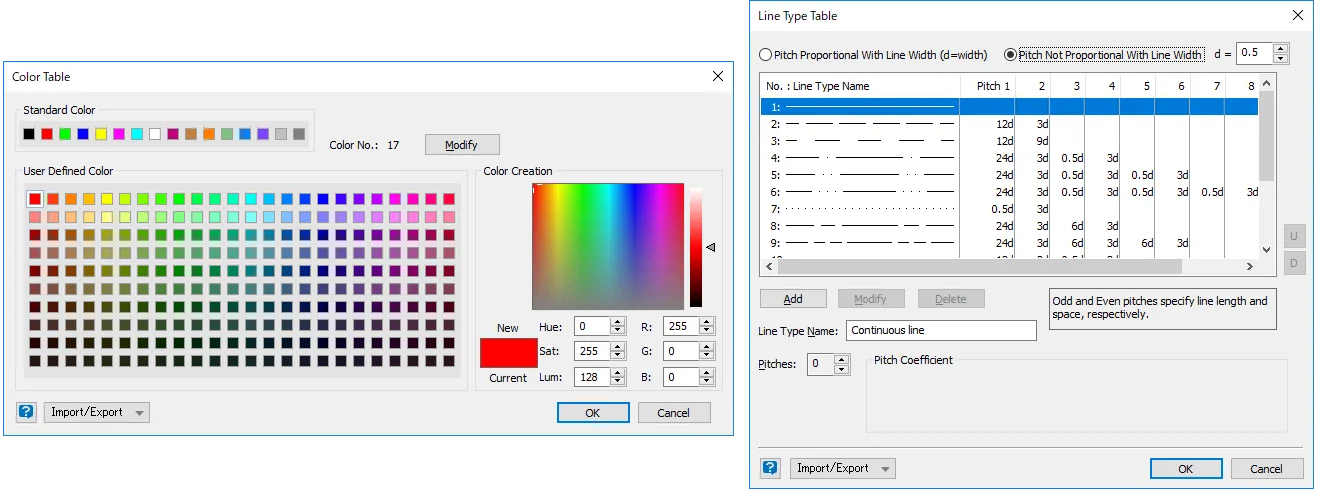
Task: Increase the Pitches count stepper
Action: [x=842, y=359]
